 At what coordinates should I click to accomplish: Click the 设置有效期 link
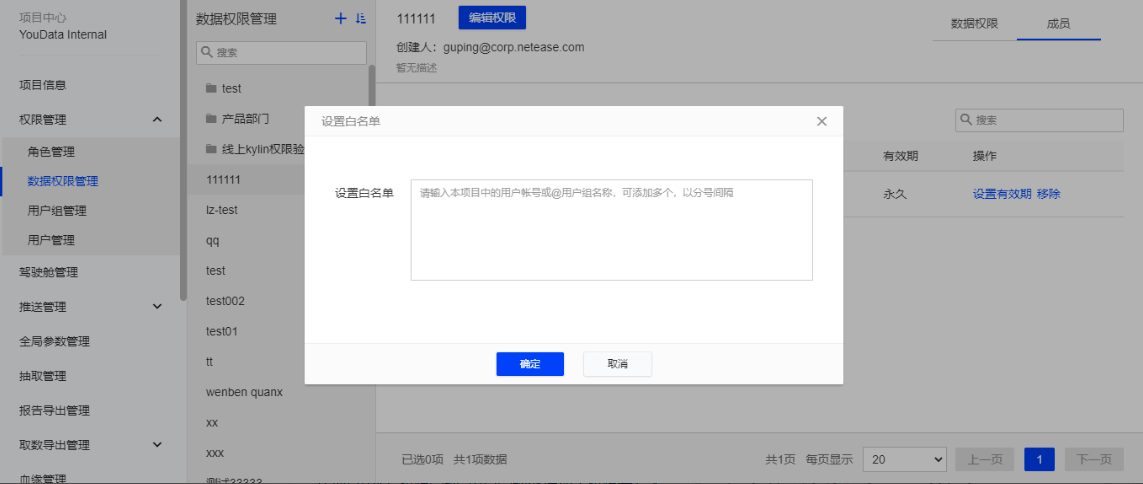[1002, 194]
